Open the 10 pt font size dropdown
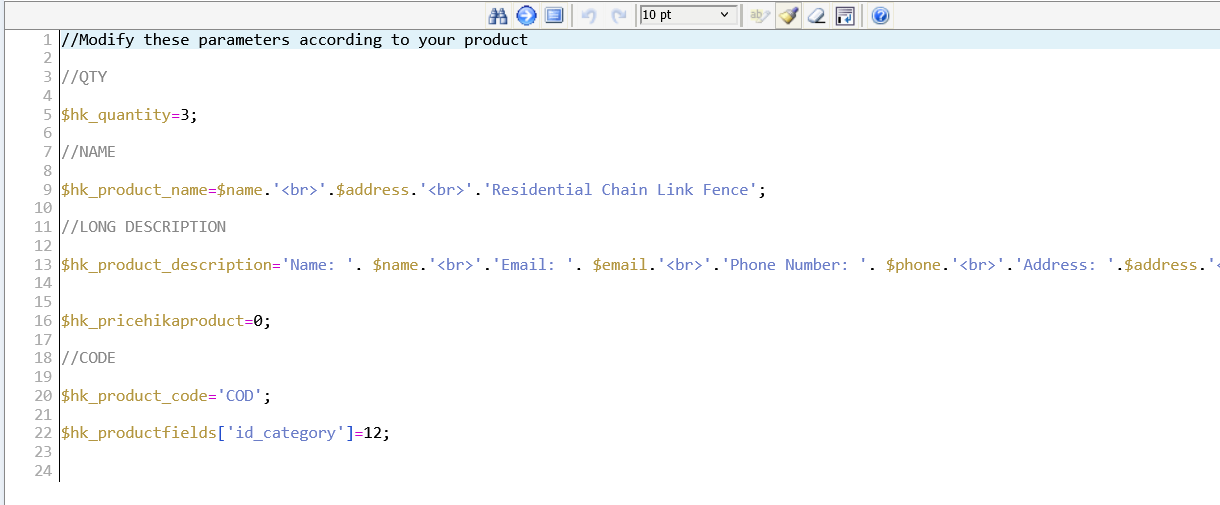 [x=687, y=15]
